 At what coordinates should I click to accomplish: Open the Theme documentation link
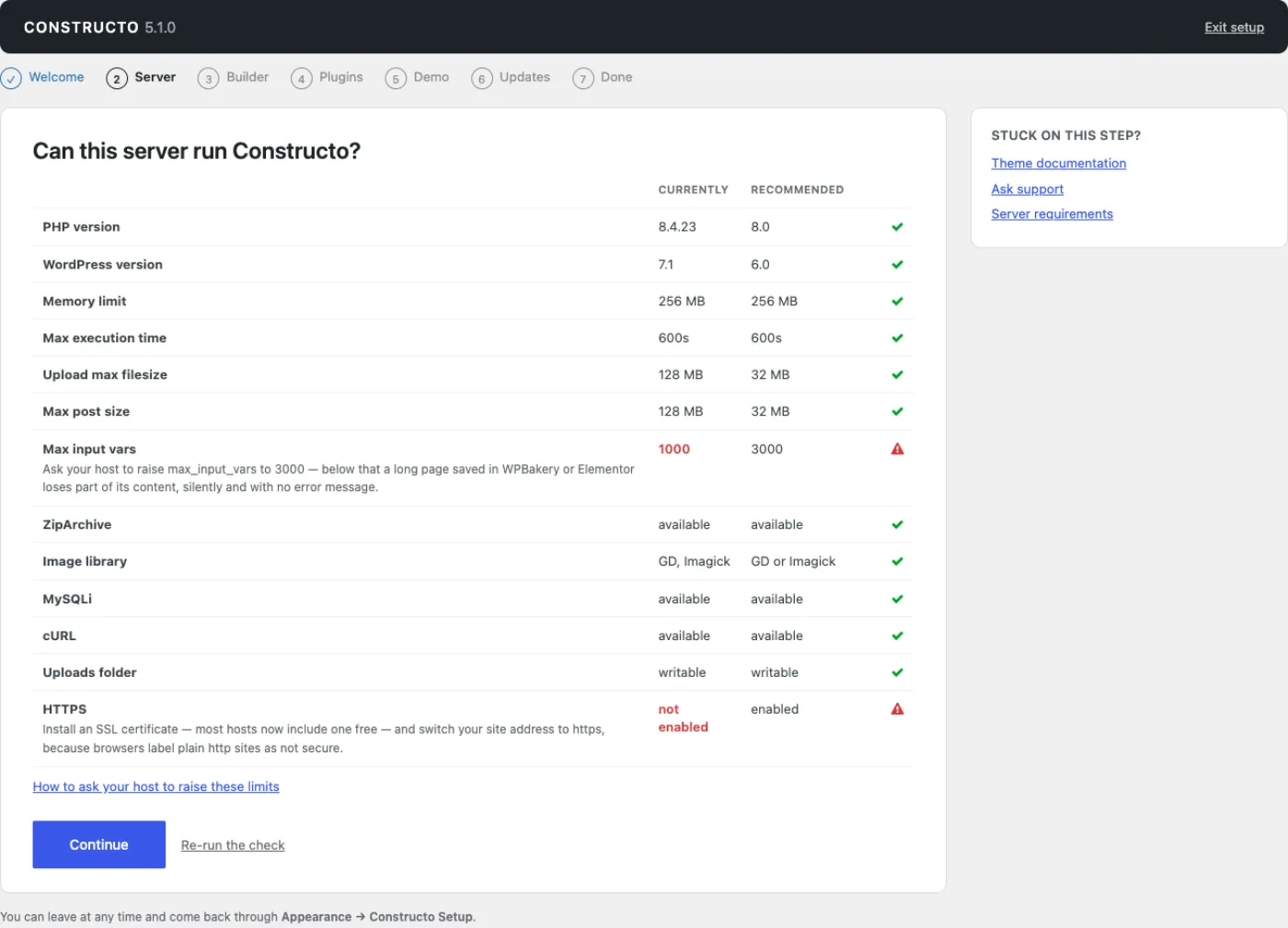coord(1058,164)
